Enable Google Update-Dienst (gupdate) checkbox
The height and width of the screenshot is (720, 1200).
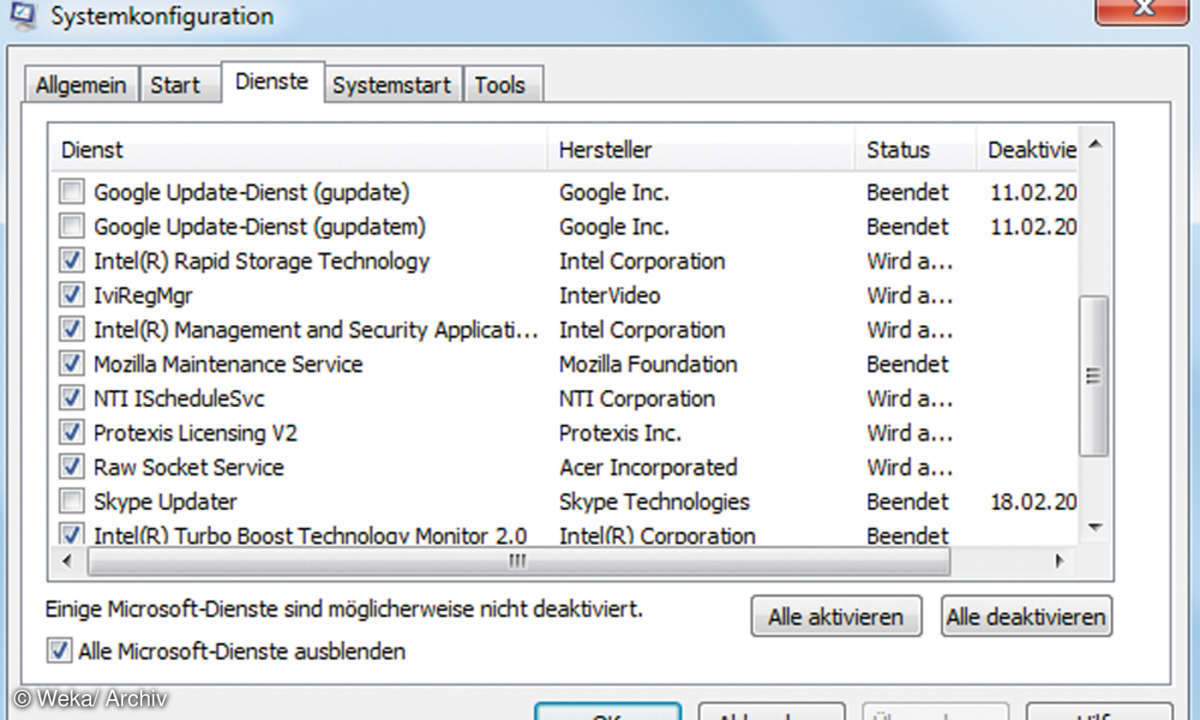tap(72, 192)
